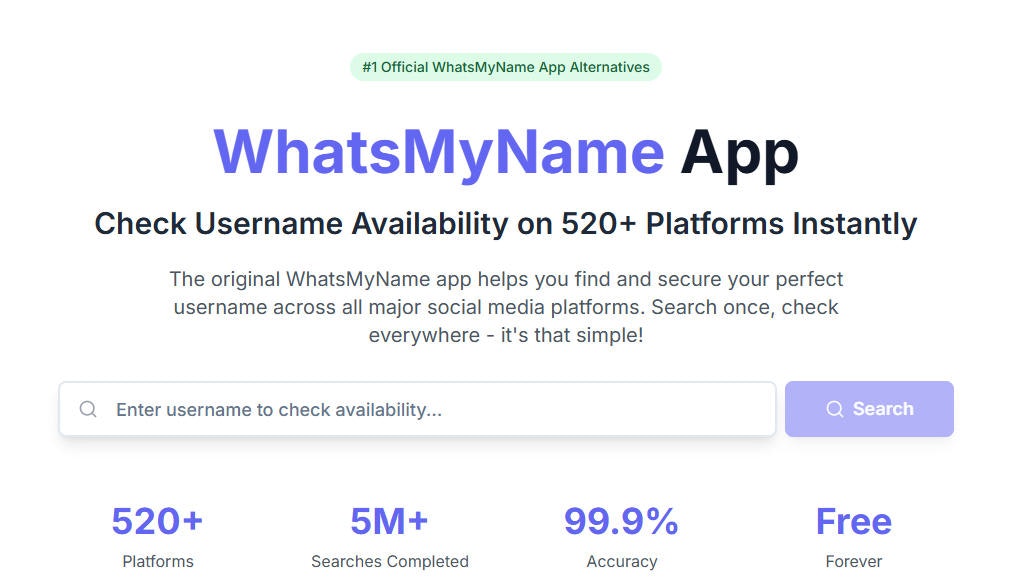Click the 99.9% Accuracy statistic
1010x587 pixels.
622,537
